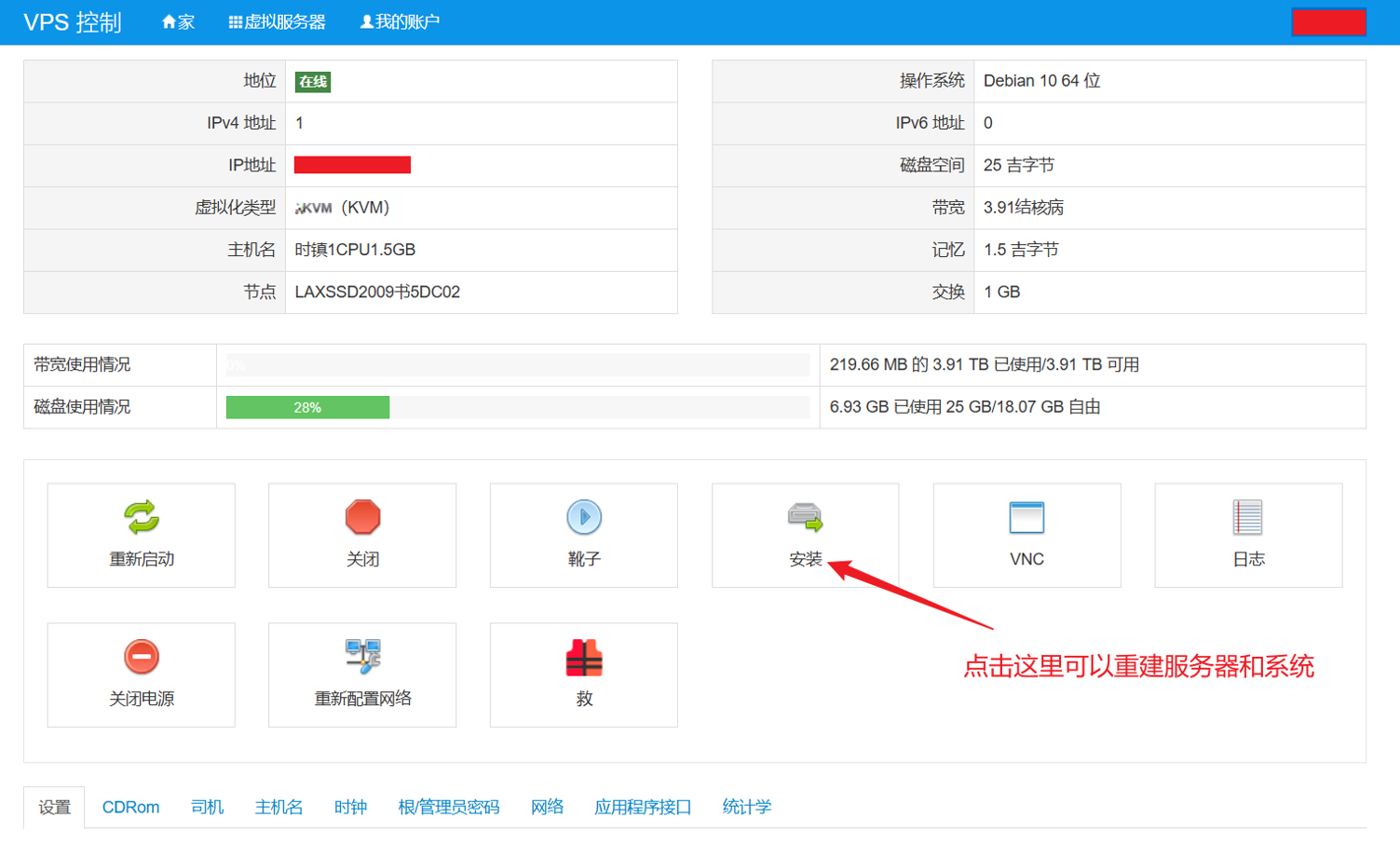Open 我的账户 account menu

400,22
